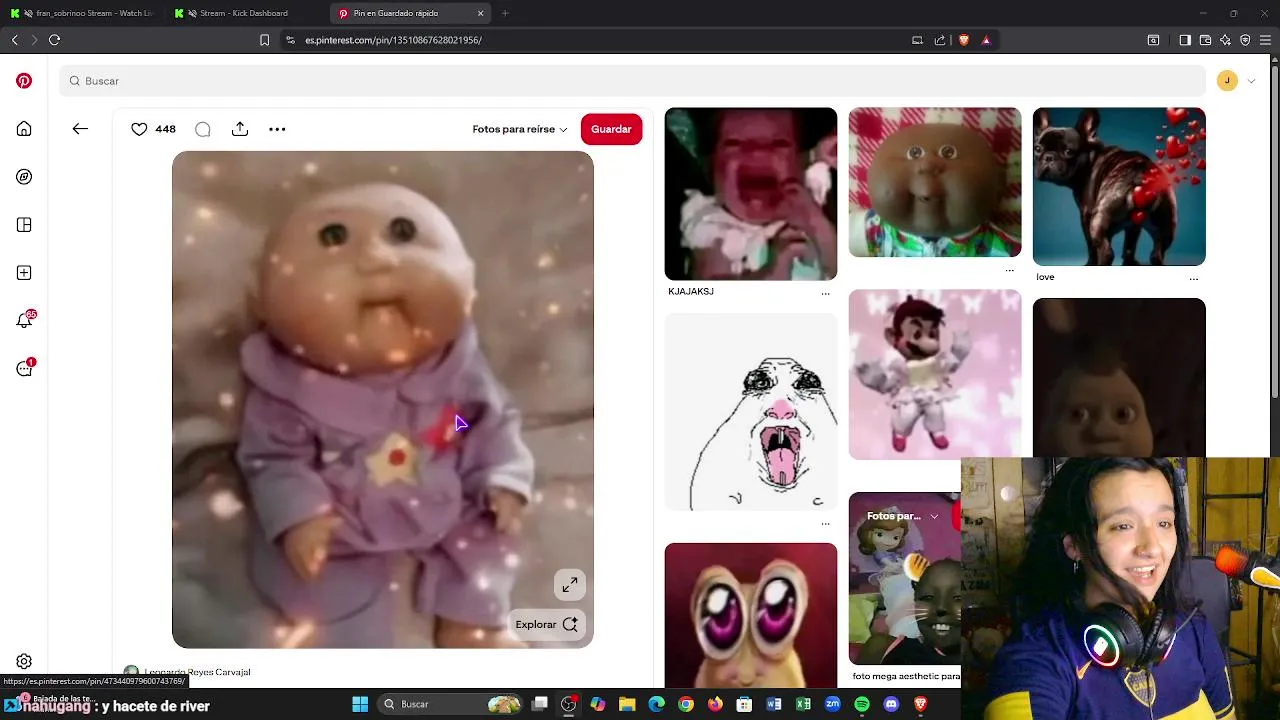Open a new browser tab
Viewport: 1280px width, 720px height.
pos(505,13)
